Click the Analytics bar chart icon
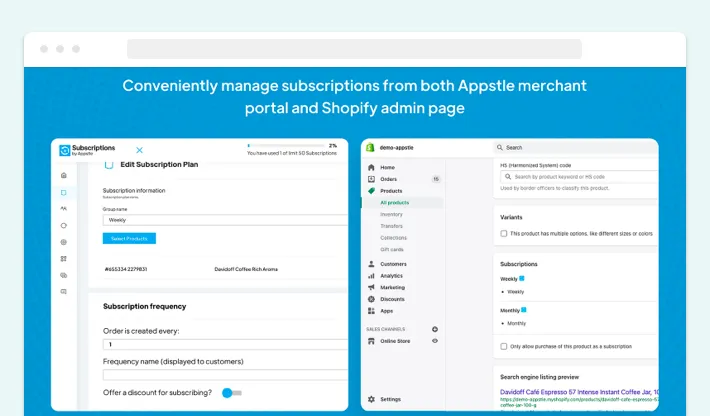This screenshot has height=416, width=710. [x=371, y=276]
